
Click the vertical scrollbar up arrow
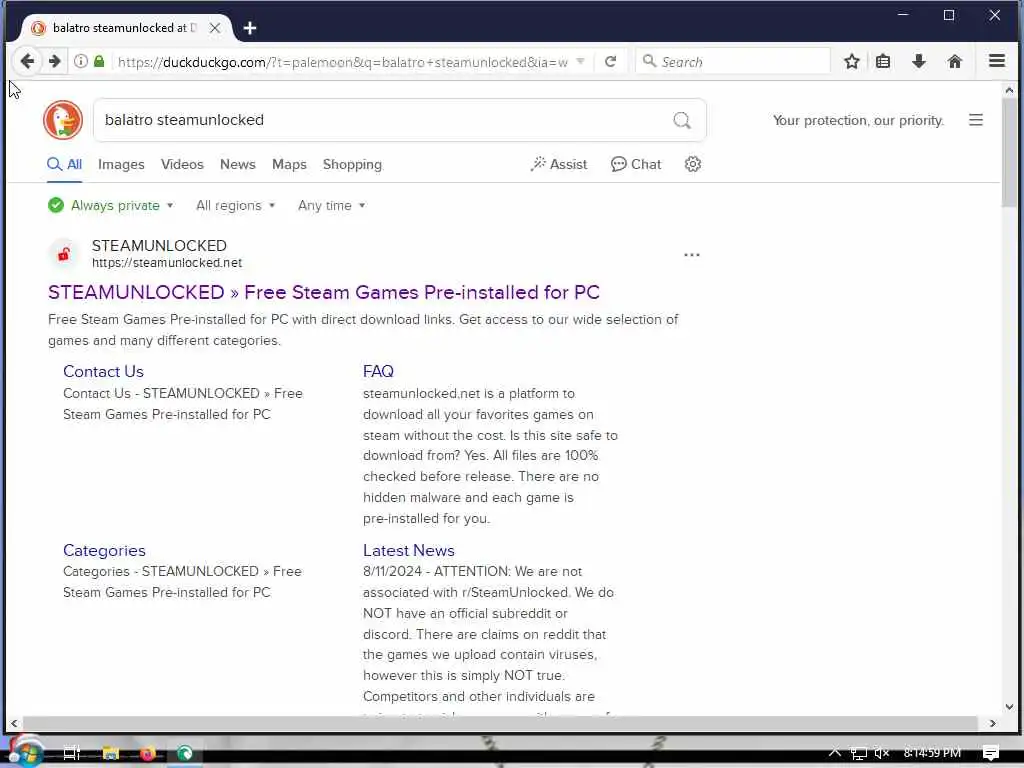tap(1010, 90)
